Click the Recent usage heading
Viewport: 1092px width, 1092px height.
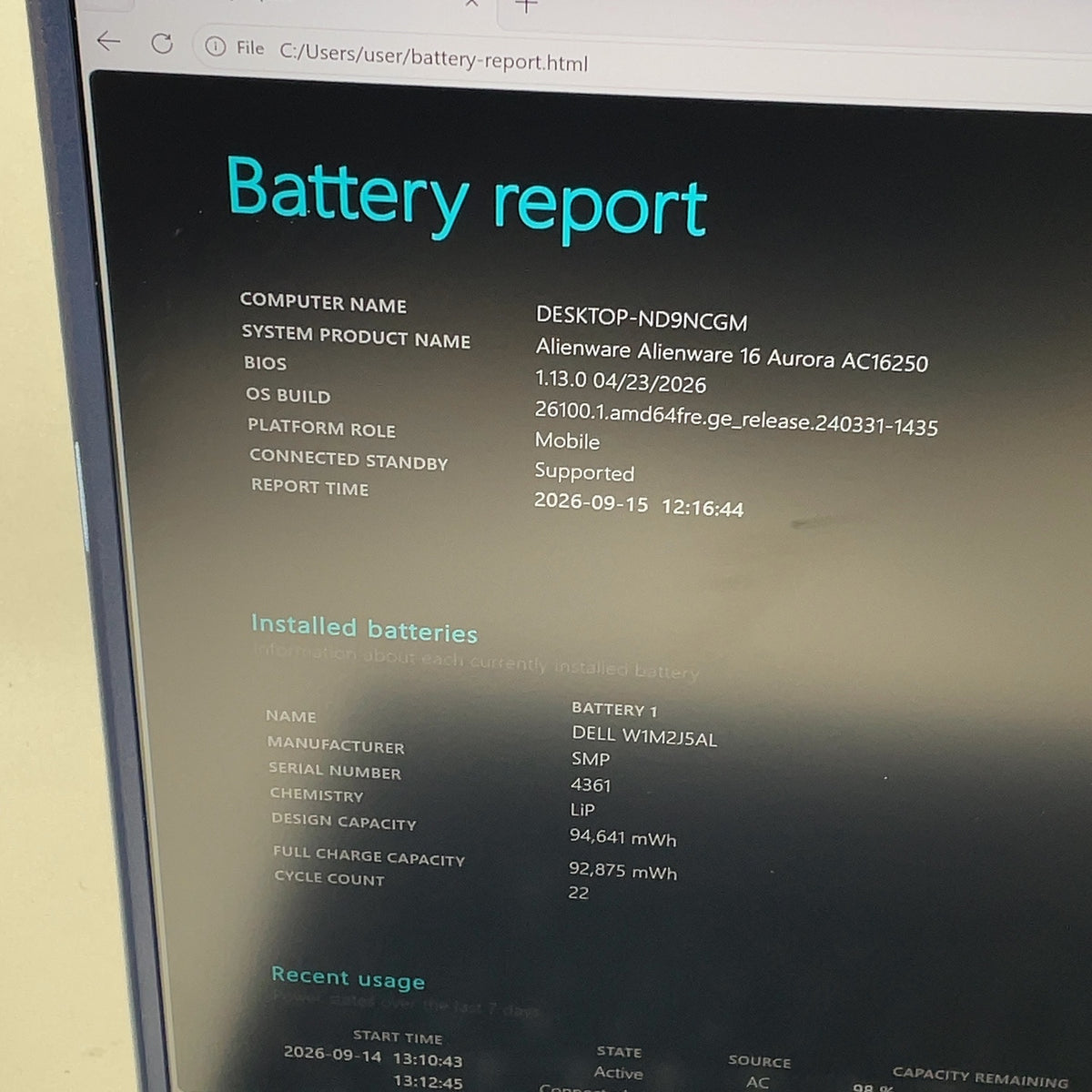coord(348,977)
